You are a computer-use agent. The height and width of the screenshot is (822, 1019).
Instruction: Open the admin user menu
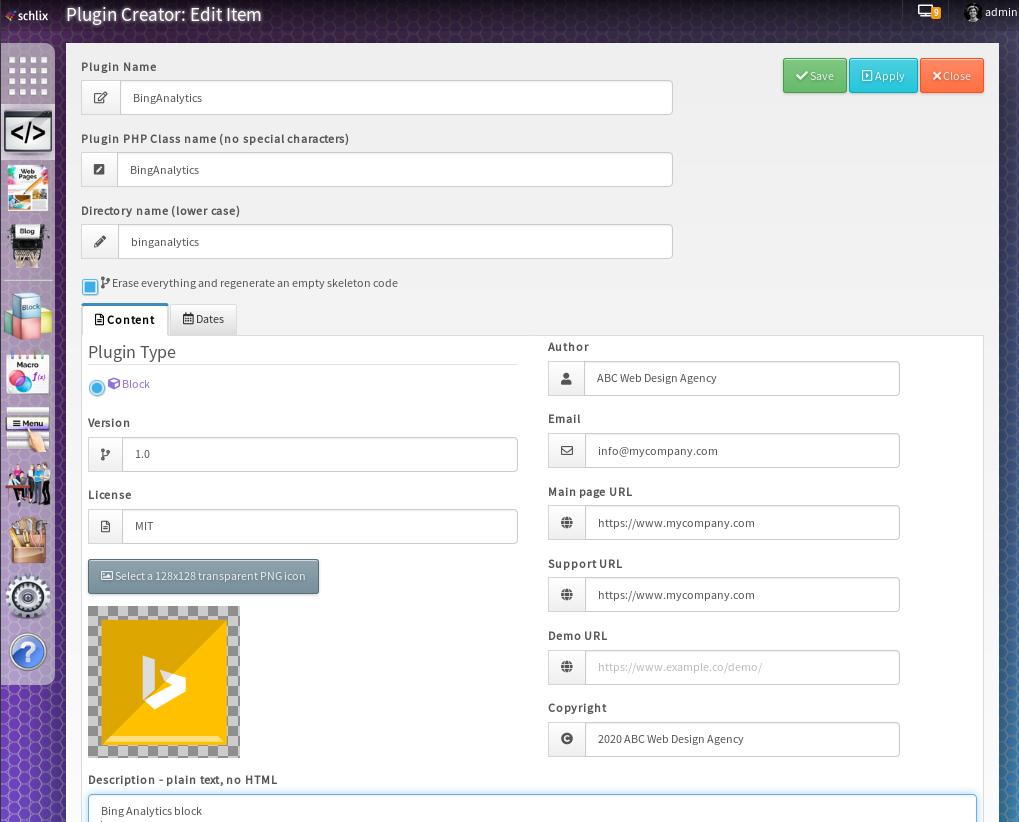990,12
